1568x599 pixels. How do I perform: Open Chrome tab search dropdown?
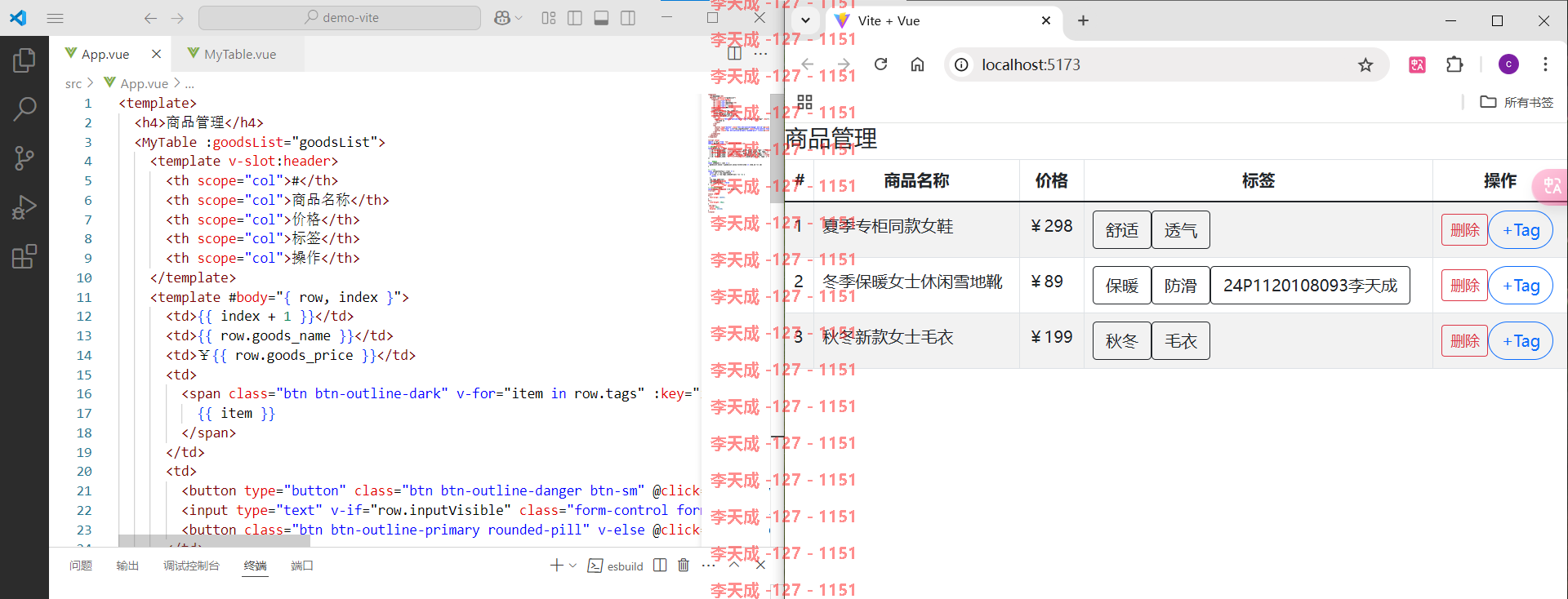point(806,20)
